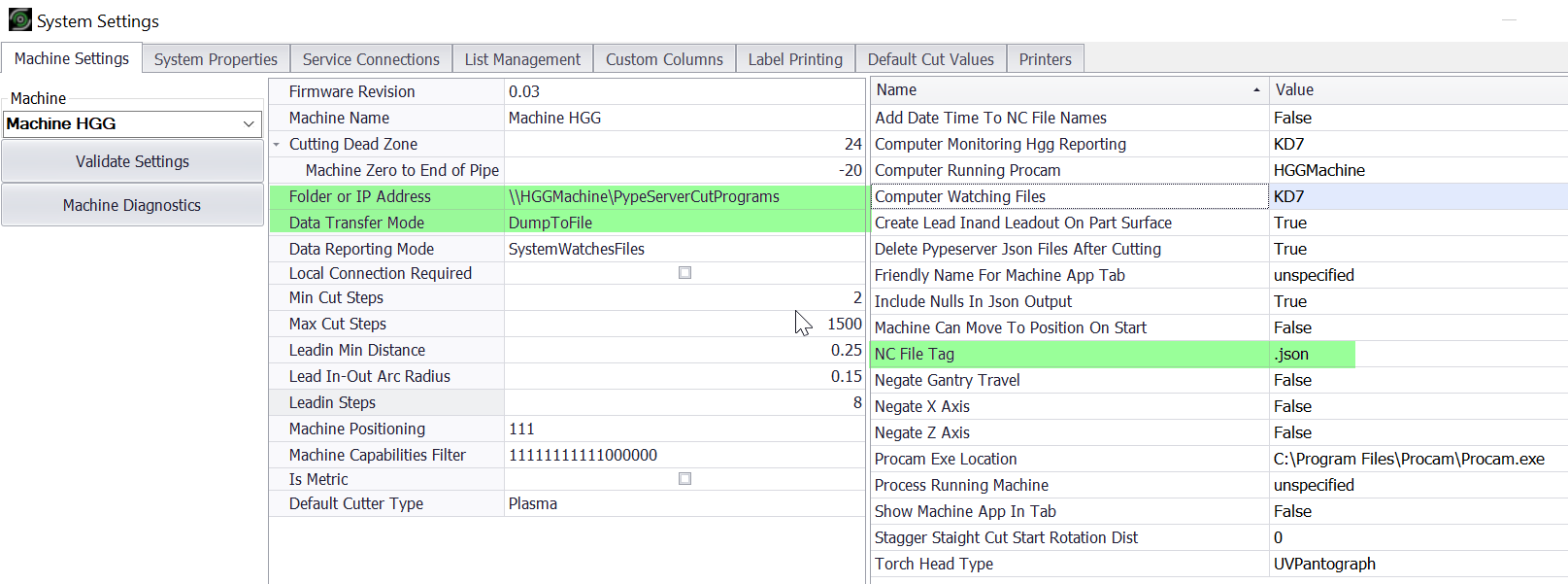This screenshot has height=584, width=1568.
Task: Select the Firmware Revision value 0.03
Action: point(684,91)
